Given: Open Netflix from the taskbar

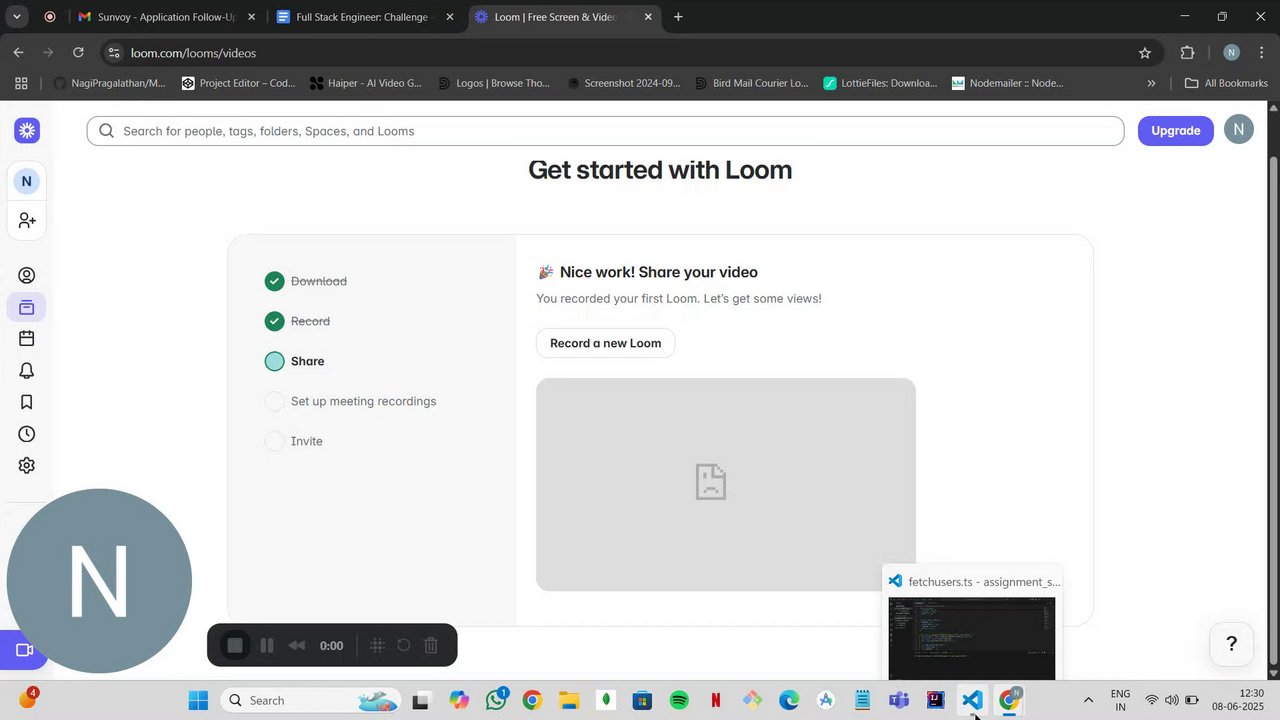Looking at the screenshot, I should (x=716, y=700).
